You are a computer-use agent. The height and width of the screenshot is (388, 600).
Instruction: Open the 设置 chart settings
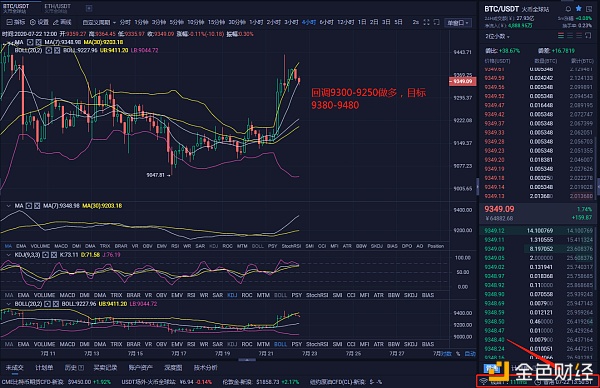click(x=39, y=22)
